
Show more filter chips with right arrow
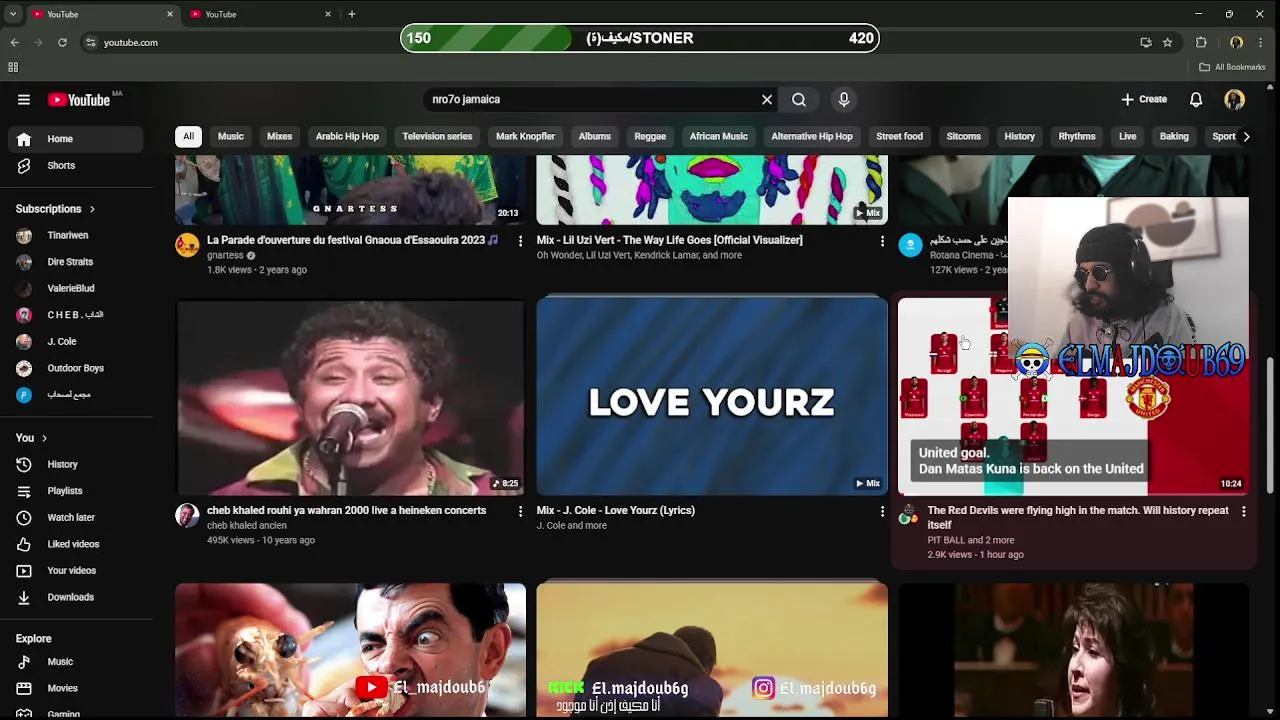(1246, 136)
